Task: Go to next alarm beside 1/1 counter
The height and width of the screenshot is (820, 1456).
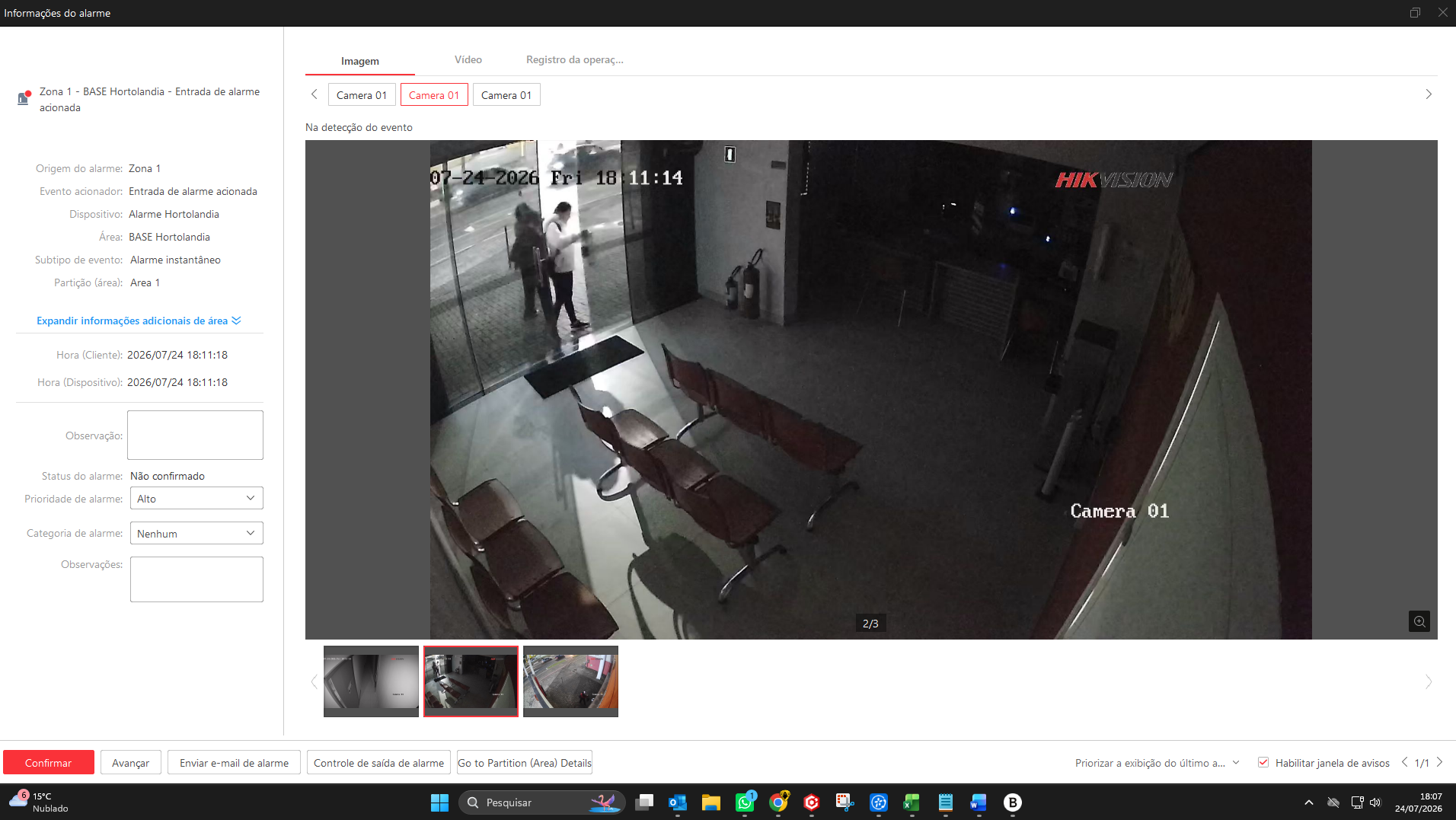Action: (x=1439, y=762)
